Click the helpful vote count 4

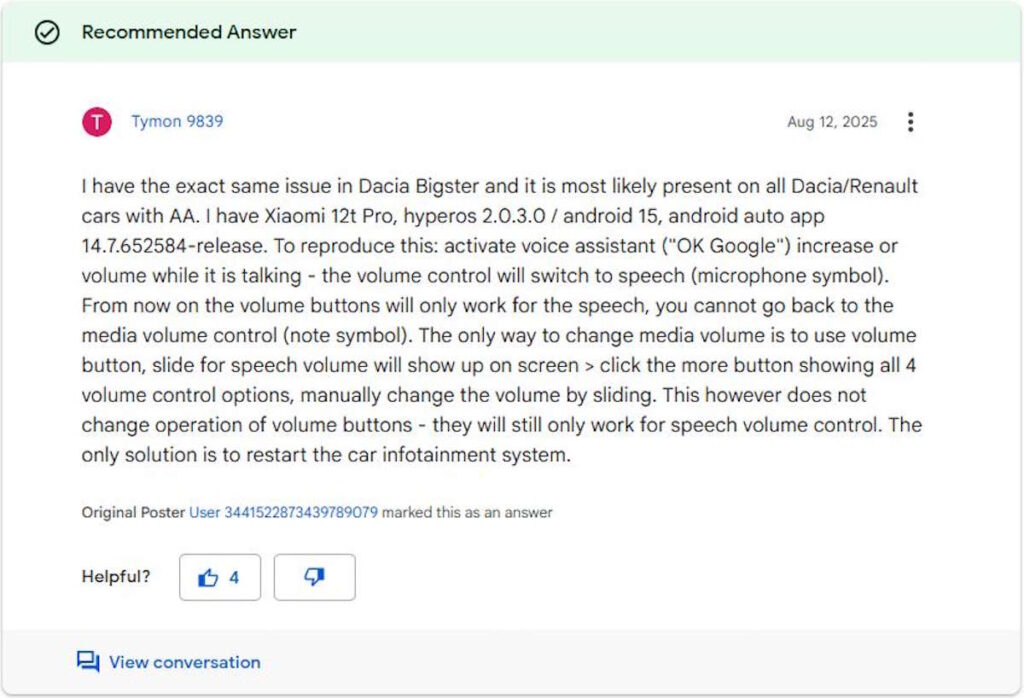[234, 577]
